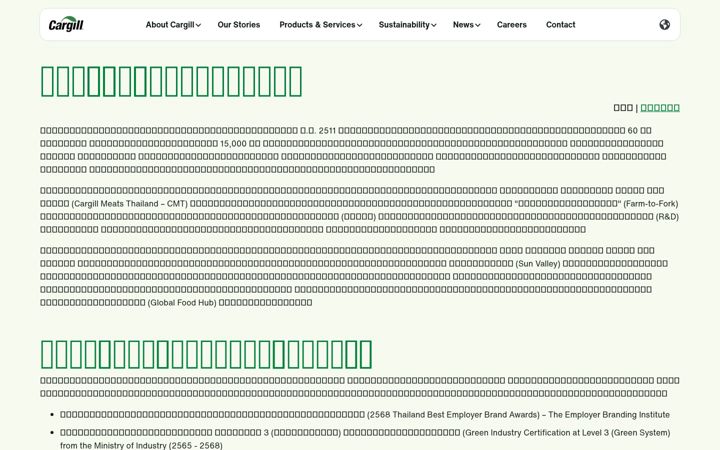Image resolution: width=720 pixels, height=450 pixels.
Task: Expand the Products & Services dropdown
Action: (x=321, y=25)
